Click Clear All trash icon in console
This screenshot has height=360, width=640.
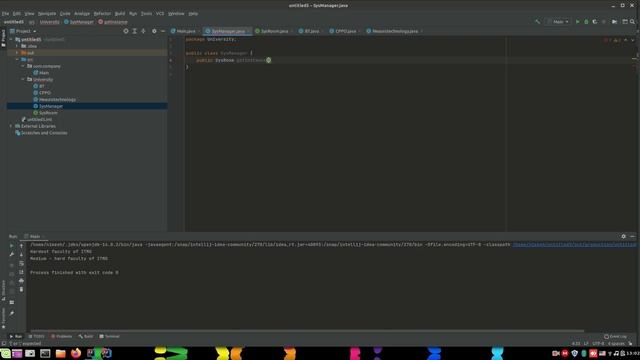[x=21, y=289]
